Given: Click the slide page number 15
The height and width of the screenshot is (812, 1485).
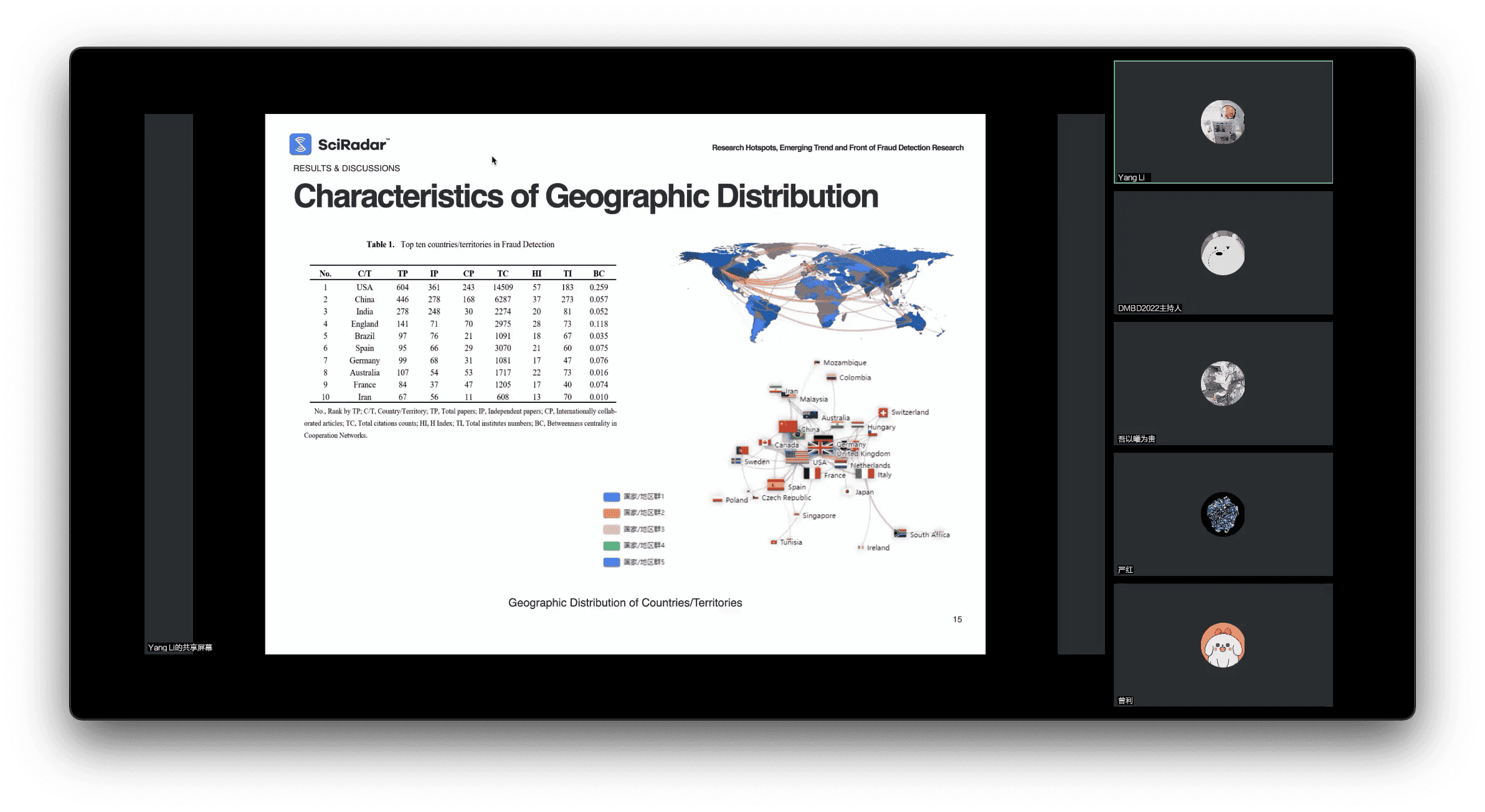Looking at the screenshot, I should point(957,619).
